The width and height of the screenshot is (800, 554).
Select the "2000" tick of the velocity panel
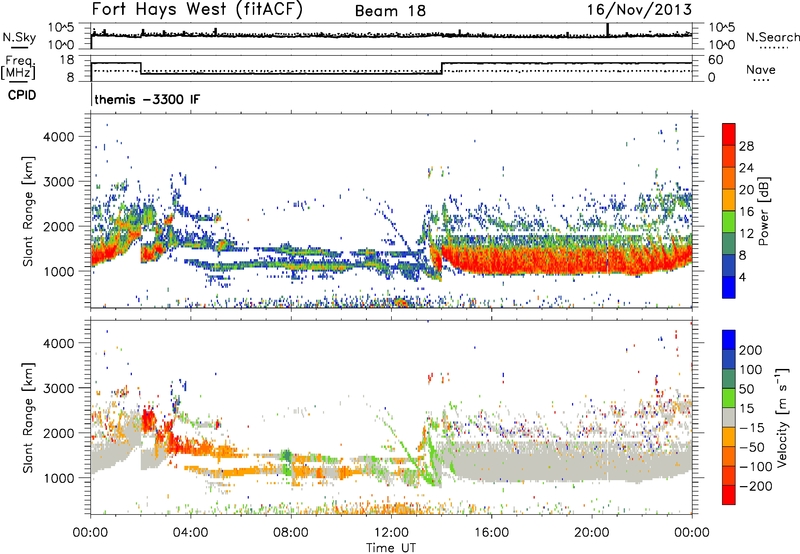click(58, 433)
